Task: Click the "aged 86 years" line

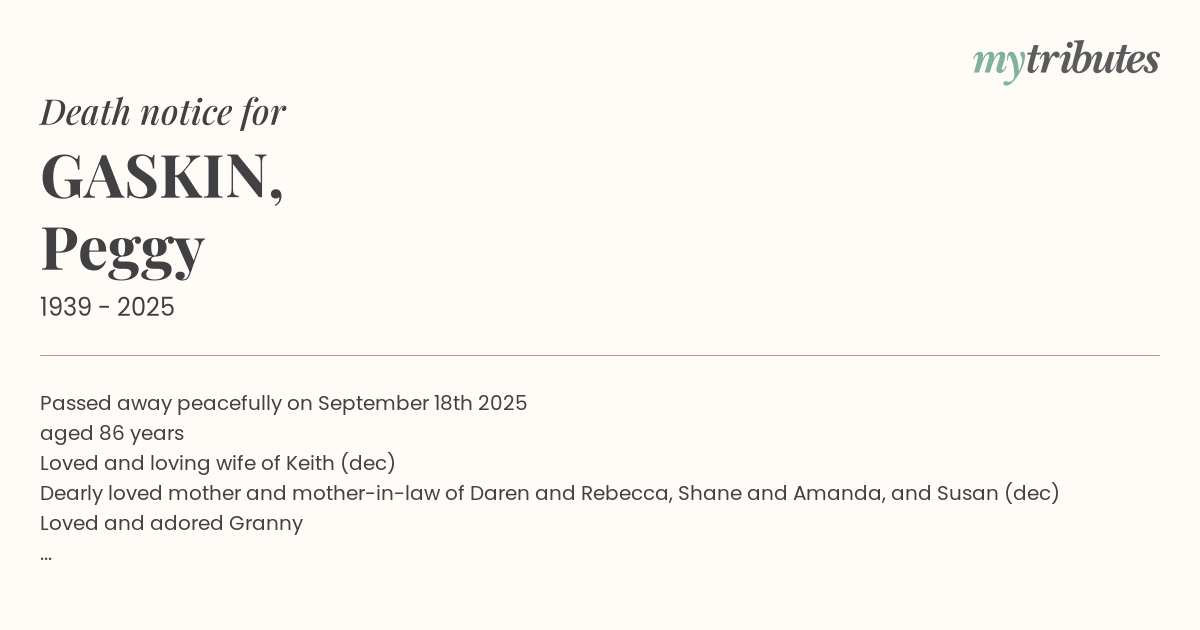Action: [x=112, y=434]
